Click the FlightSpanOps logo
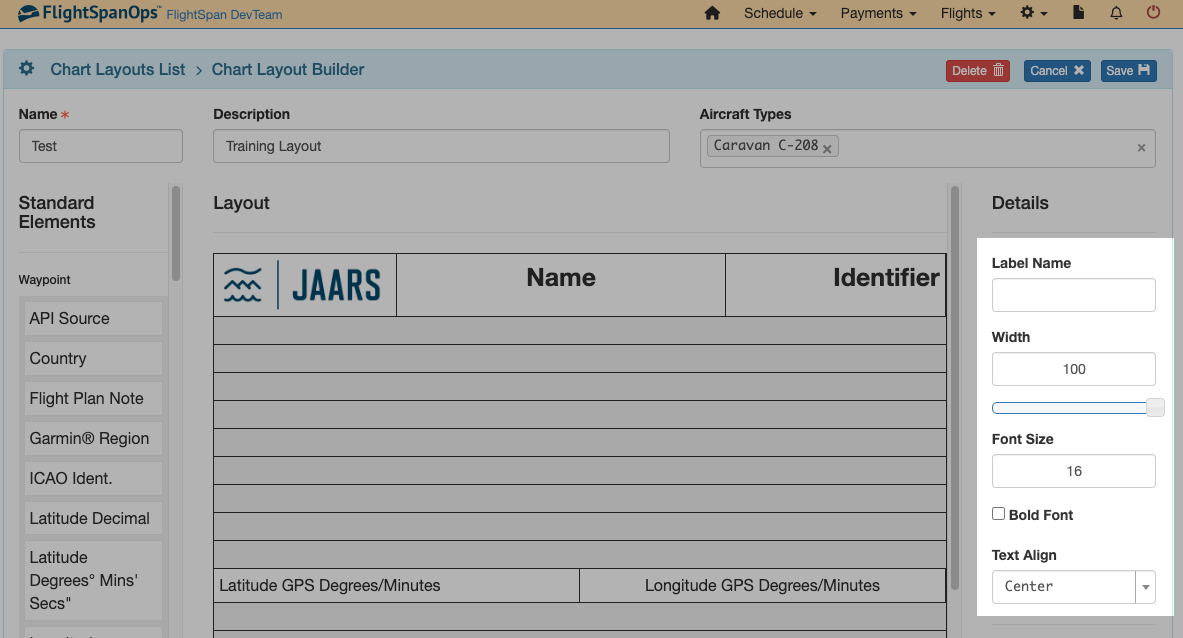The image size is (1183, 638). (x=88, y=14)
